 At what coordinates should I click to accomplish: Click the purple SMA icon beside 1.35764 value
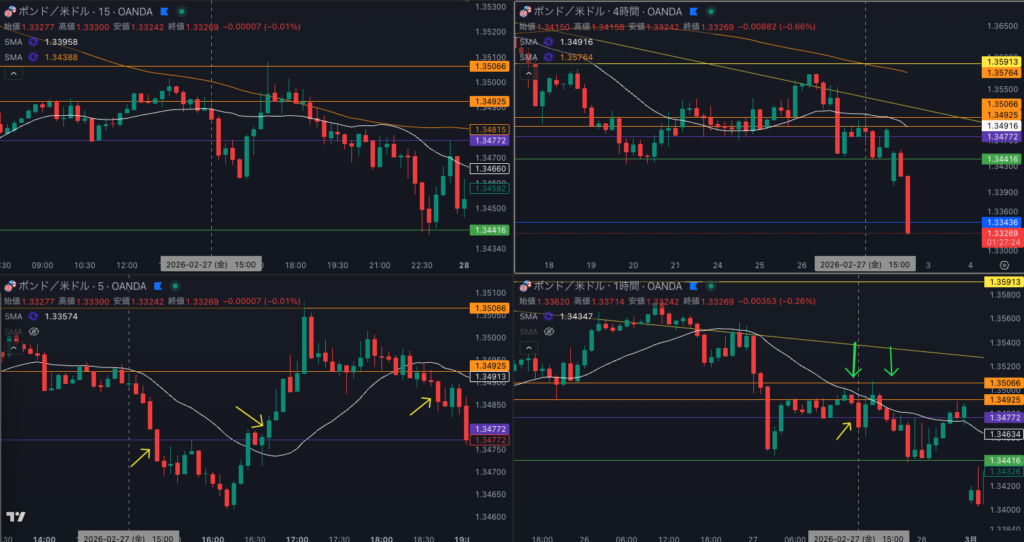point(547,57)
